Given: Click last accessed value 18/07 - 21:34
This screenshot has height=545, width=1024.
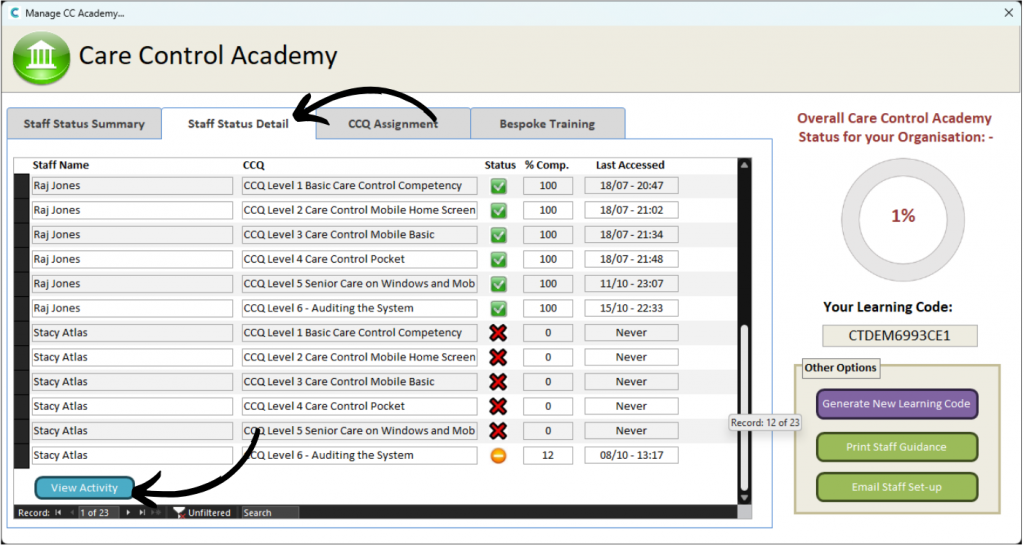Looking at the screenshot, I should click(631, 235).
